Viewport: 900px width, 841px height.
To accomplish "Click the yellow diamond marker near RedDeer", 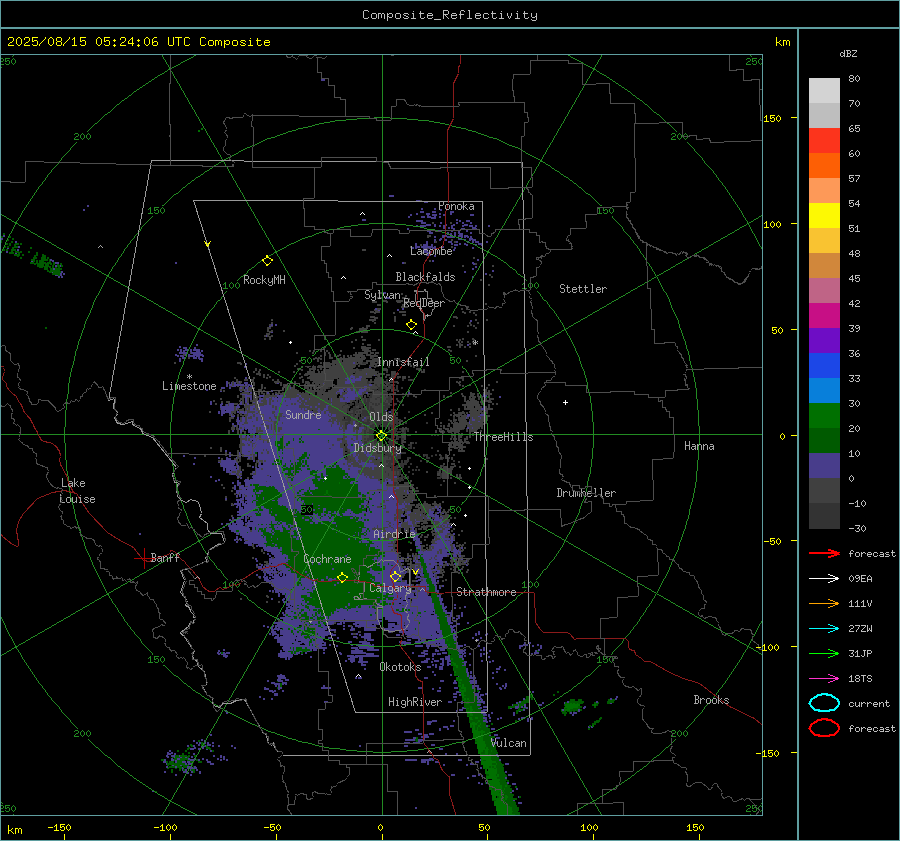I will tap(411, 325).
